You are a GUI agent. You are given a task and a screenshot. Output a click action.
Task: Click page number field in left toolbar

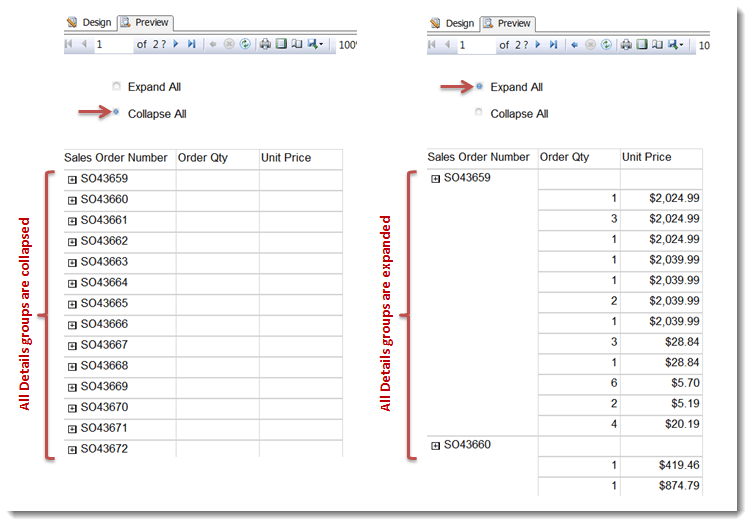tap(113, 45)
